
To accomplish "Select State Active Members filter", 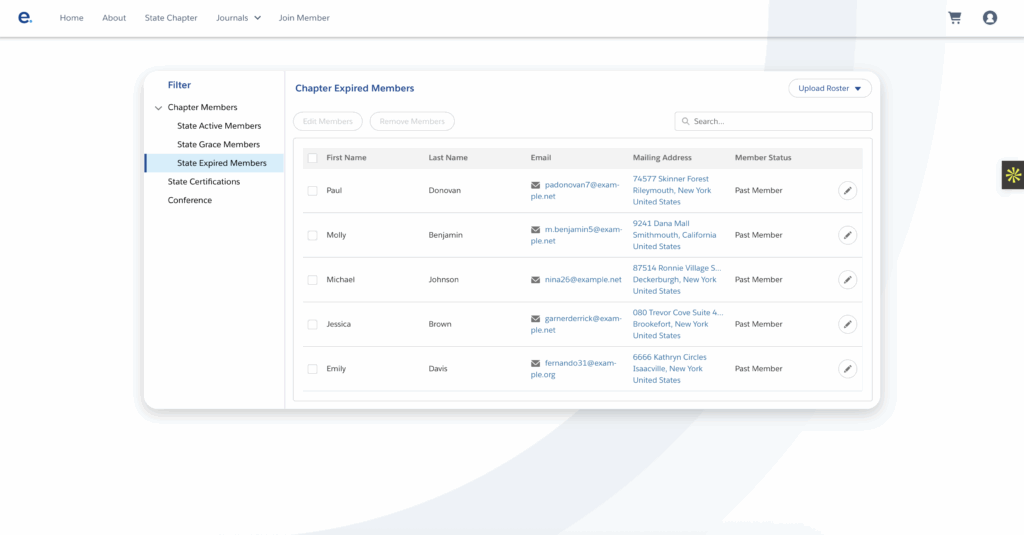I will click(x=219, y=126).
